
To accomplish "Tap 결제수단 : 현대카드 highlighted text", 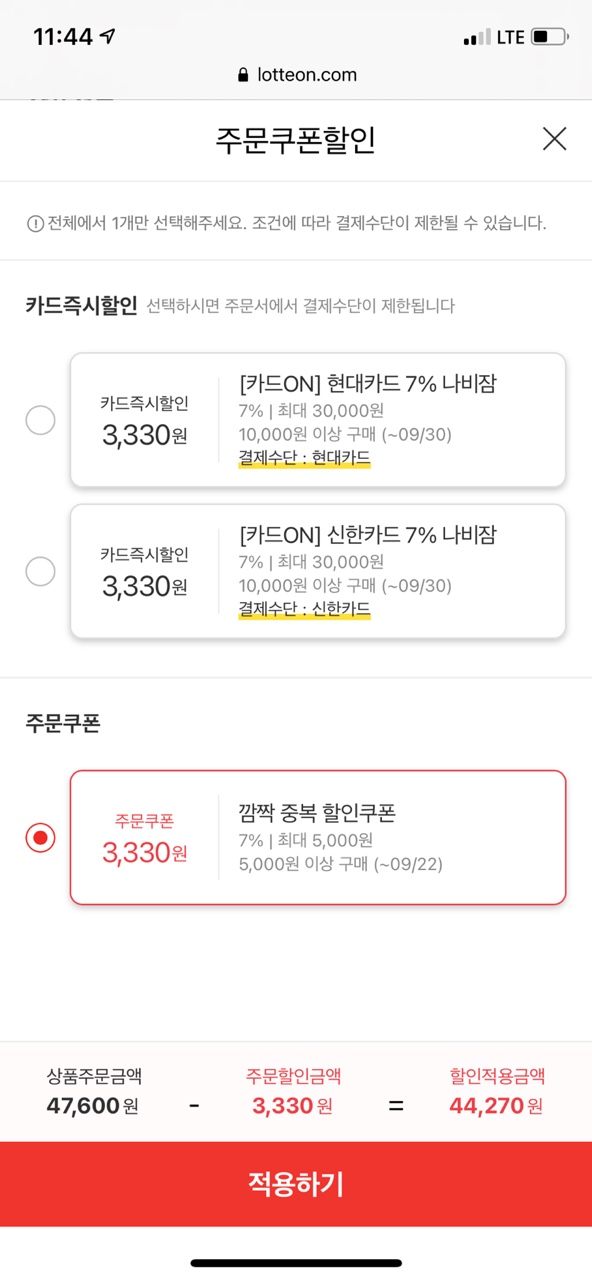I will click(304, 458).
